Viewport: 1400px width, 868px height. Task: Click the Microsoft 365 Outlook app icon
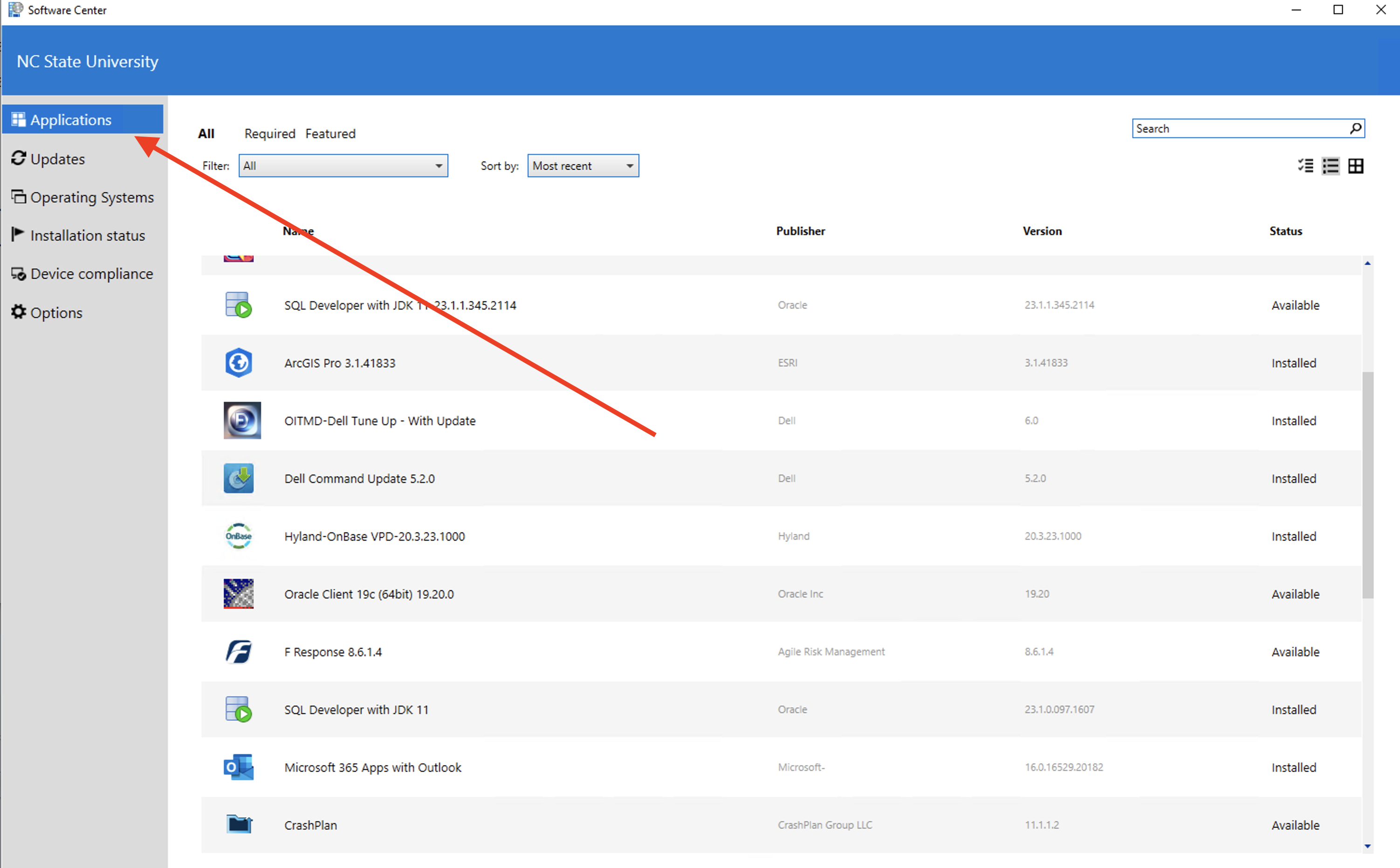click(x=239, y=767)
